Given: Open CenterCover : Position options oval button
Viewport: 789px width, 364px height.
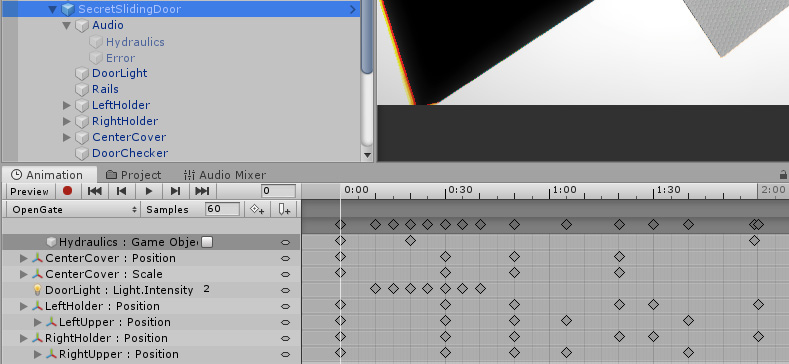Looking at the screenshot, I should point(285,258).
